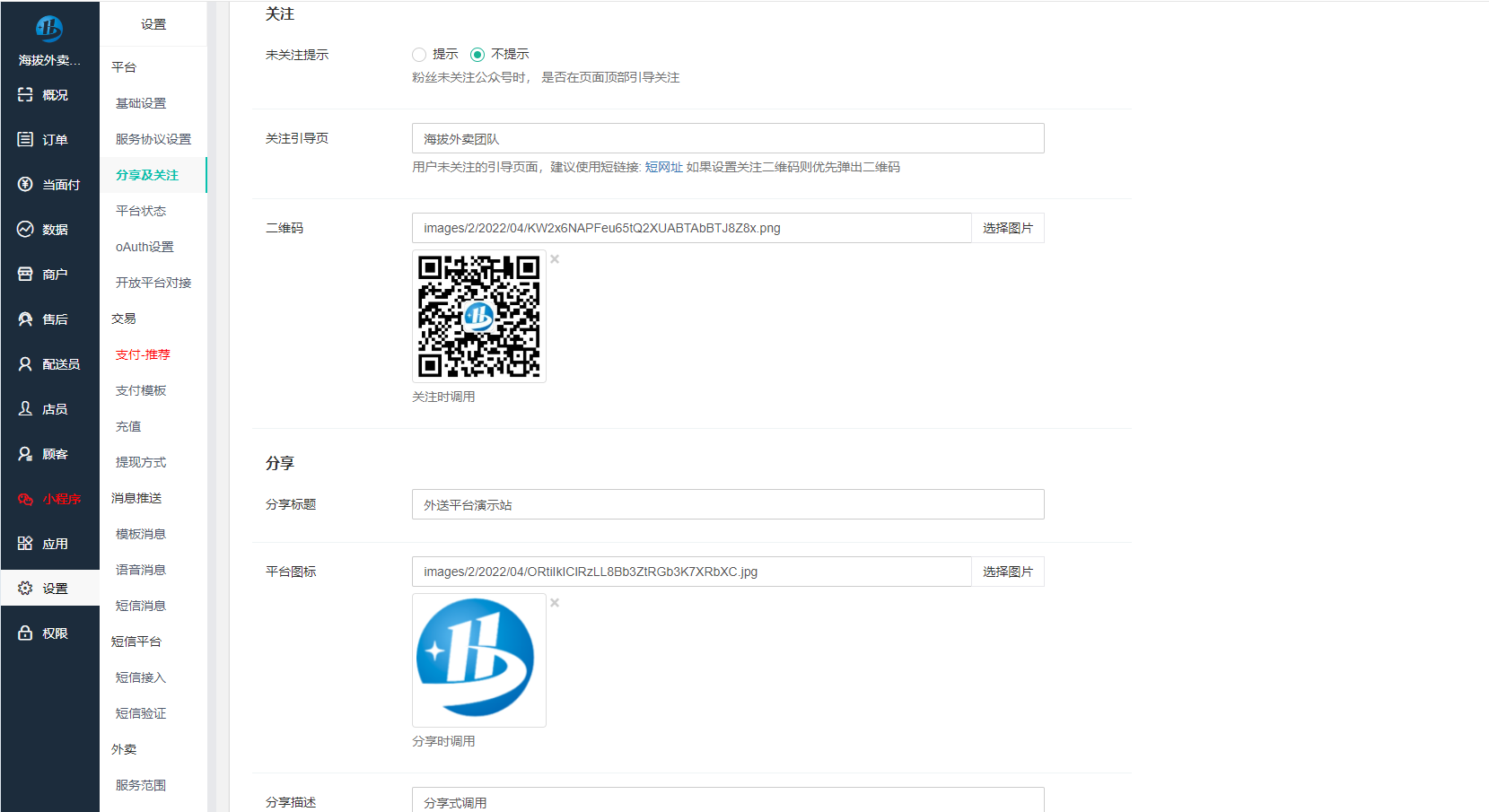Open 语音消息 menu item

click(x=141, y=570)
